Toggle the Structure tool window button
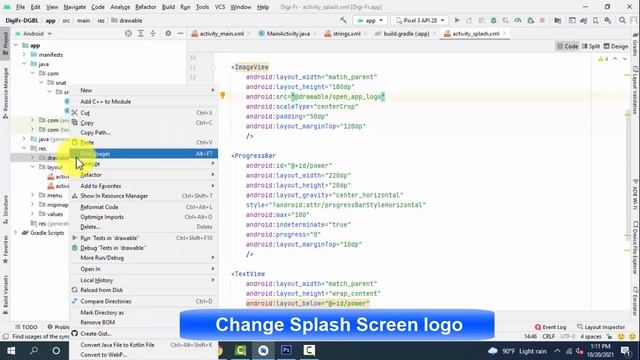Screen dimensions: 640x360 tap(5, 209)
